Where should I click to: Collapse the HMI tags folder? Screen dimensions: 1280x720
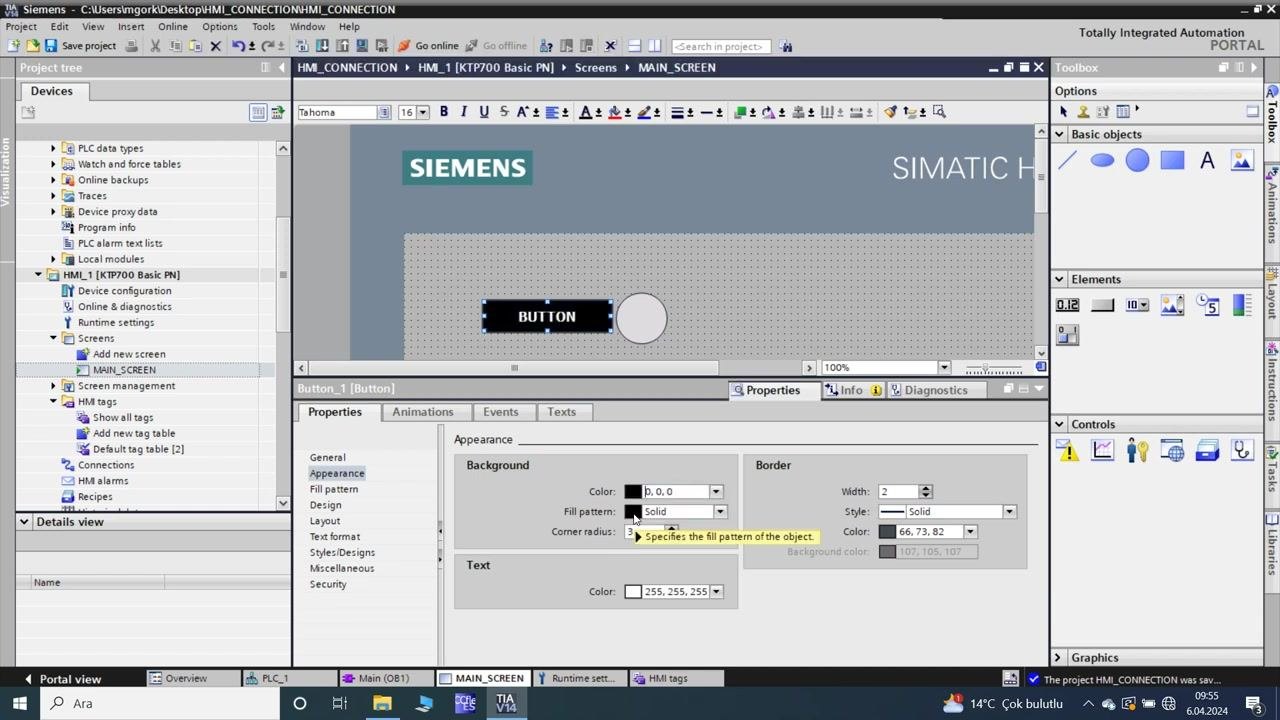click(x=54, y=402)
